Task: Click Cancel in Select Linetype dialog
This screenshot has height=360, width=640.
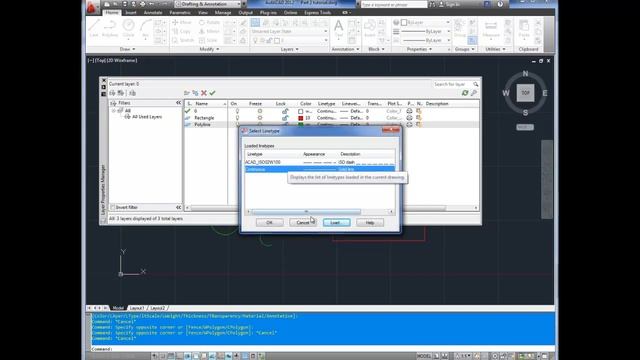Action: (303, 222)
